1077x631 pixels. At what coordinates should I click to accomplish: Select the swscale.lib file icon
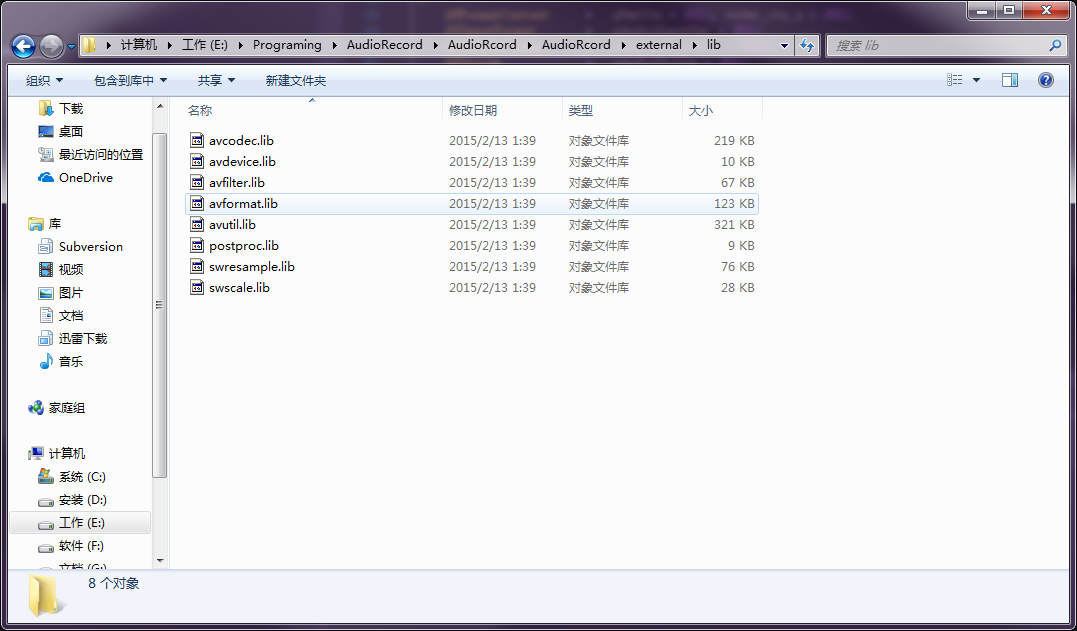(197, 288)
